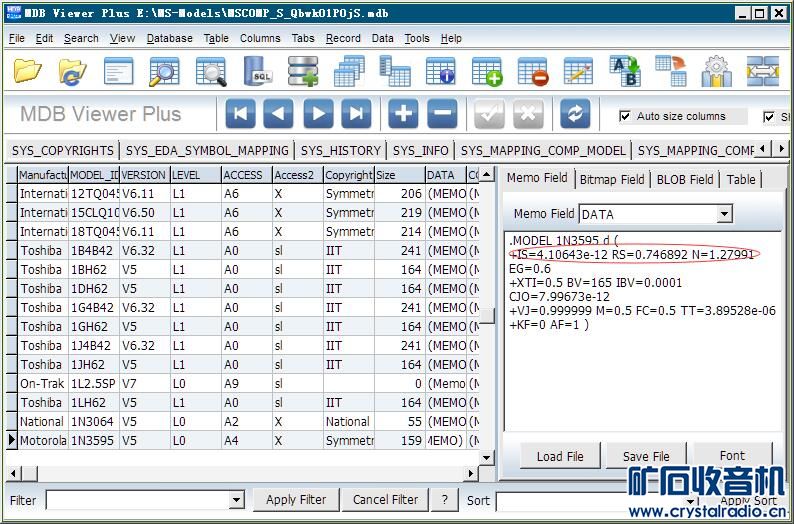The width and height of the screenshot is (794, 524).
Task: Open the Memo Field DATA dropdown
Action: [725, 214]
